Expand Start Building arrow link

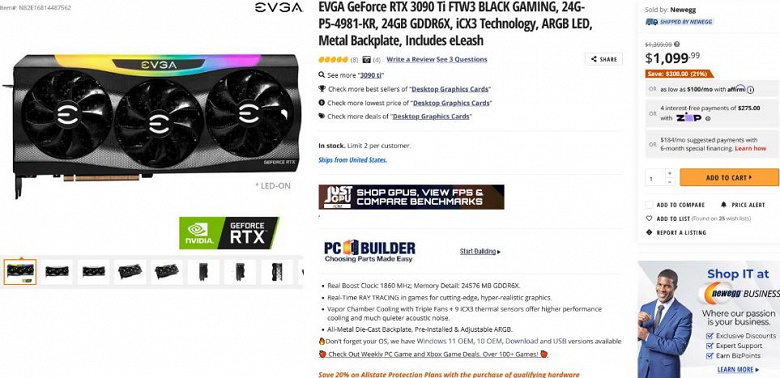point(480,252)
